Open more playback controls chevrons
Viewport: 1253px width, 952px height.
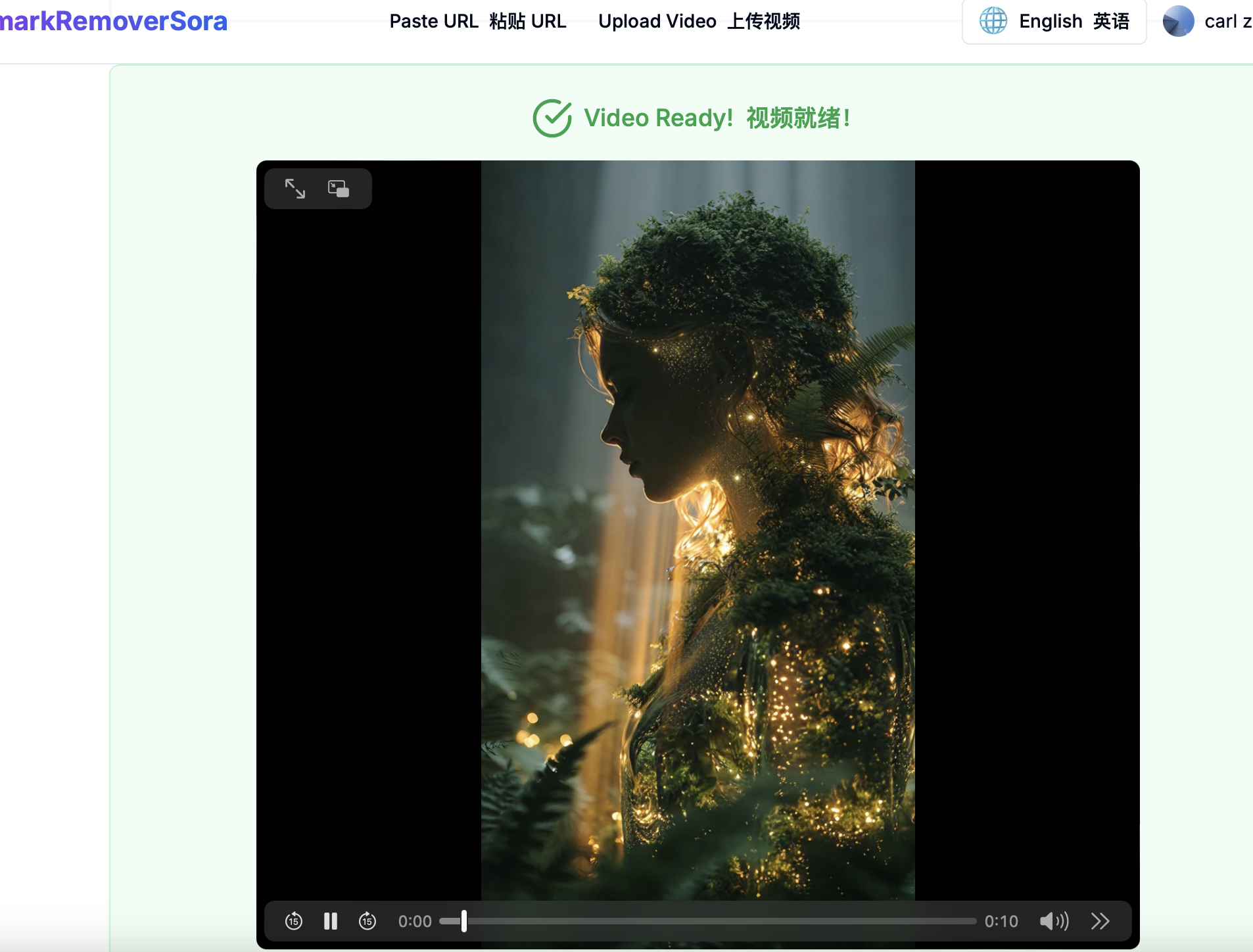(x=1100, y=921)
